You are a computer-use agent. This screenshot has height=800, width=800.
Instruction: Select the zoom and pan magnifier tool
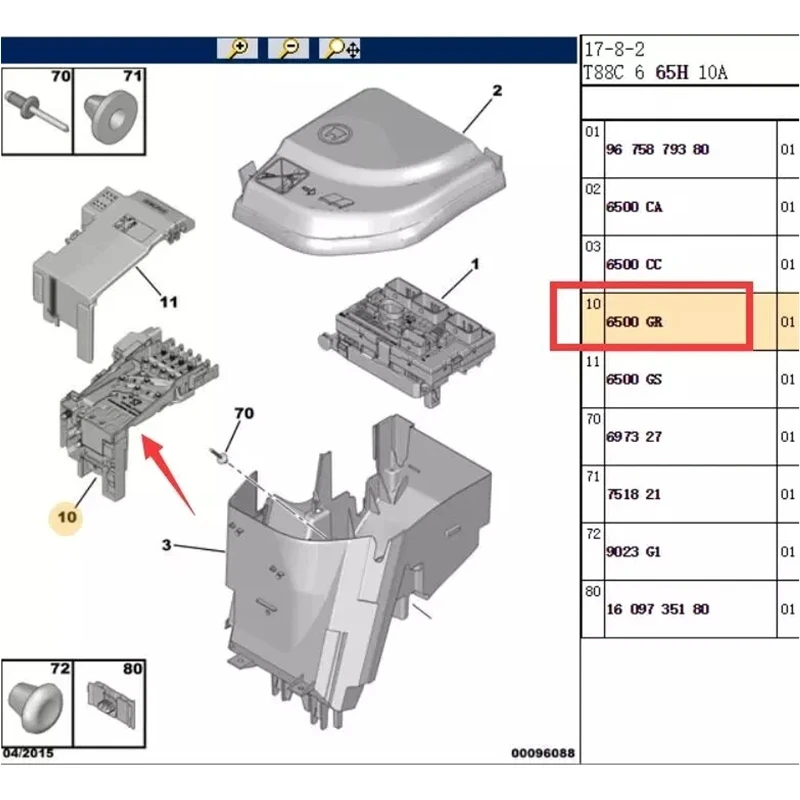(x=340, y=49)
